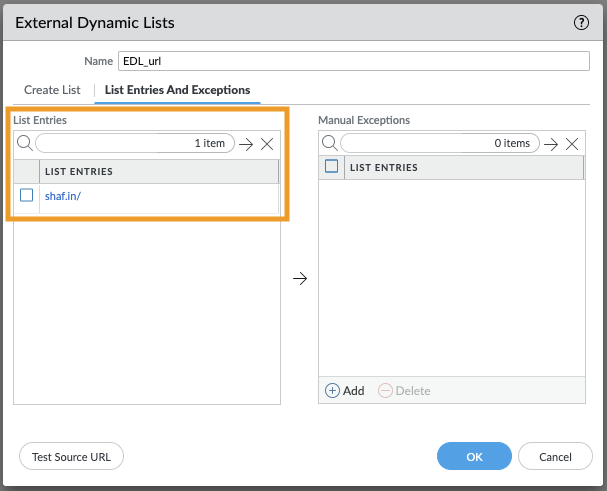607x491 pixels.
Task: Select the List Entries And Exceptions tab
Action: tap(178, 90)
